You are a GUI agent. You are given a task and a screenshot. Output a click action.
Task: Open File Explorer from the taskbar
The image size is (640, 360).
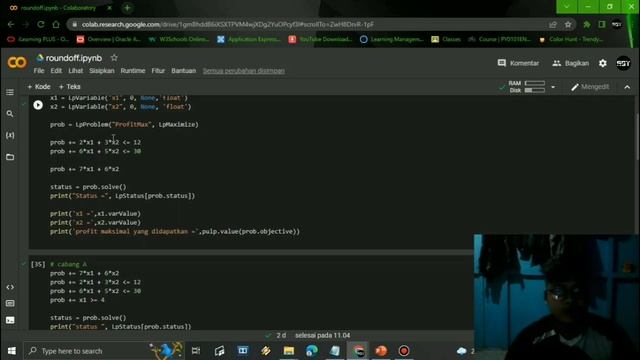click(x=289, y=351)
